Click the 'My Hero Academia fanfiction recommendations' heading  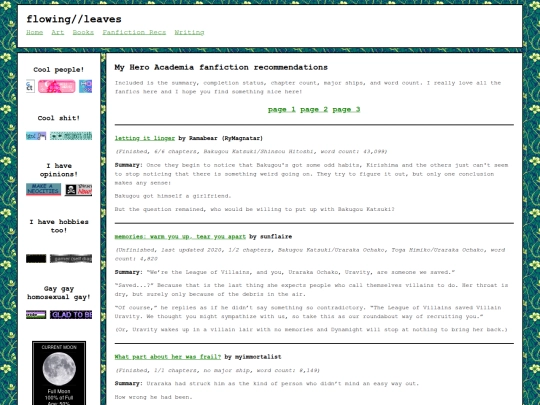point(221,67)
